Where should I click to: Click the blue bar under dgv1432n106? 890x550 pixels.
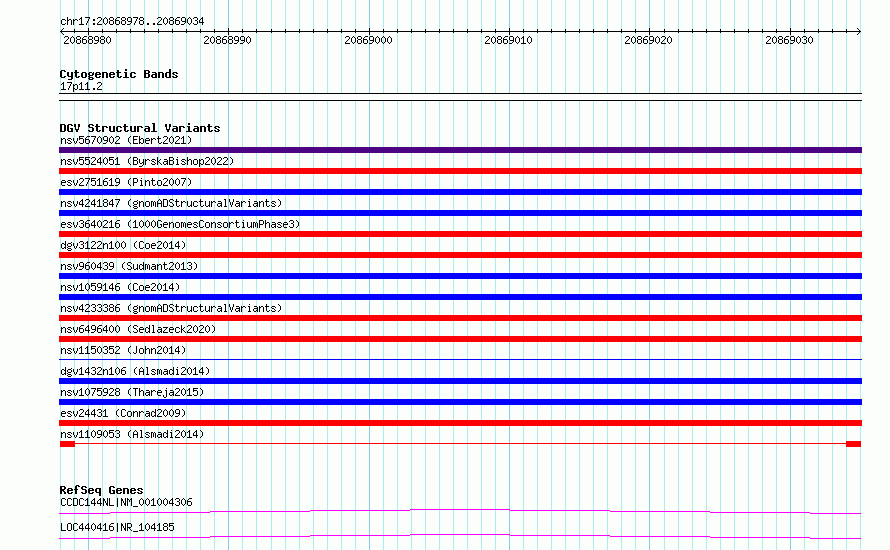(460, 381)
